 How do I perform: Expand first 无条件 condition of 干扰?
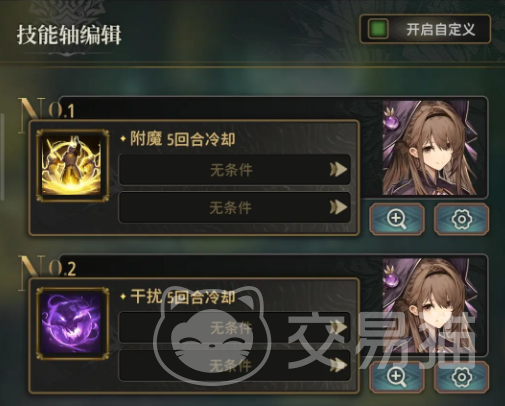(234, 327)
